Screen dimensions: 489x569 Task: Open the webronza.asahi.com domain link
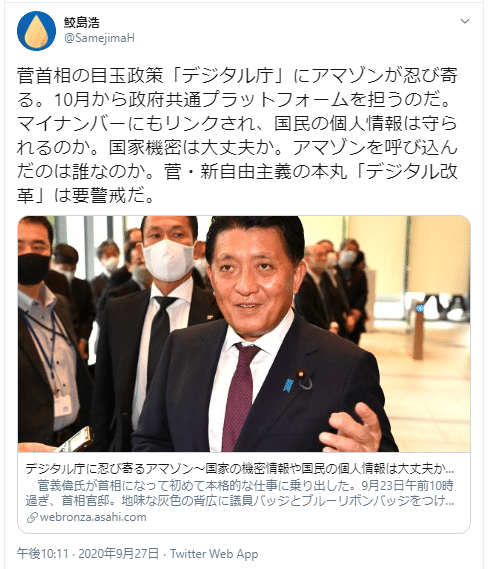coord(93,517)
